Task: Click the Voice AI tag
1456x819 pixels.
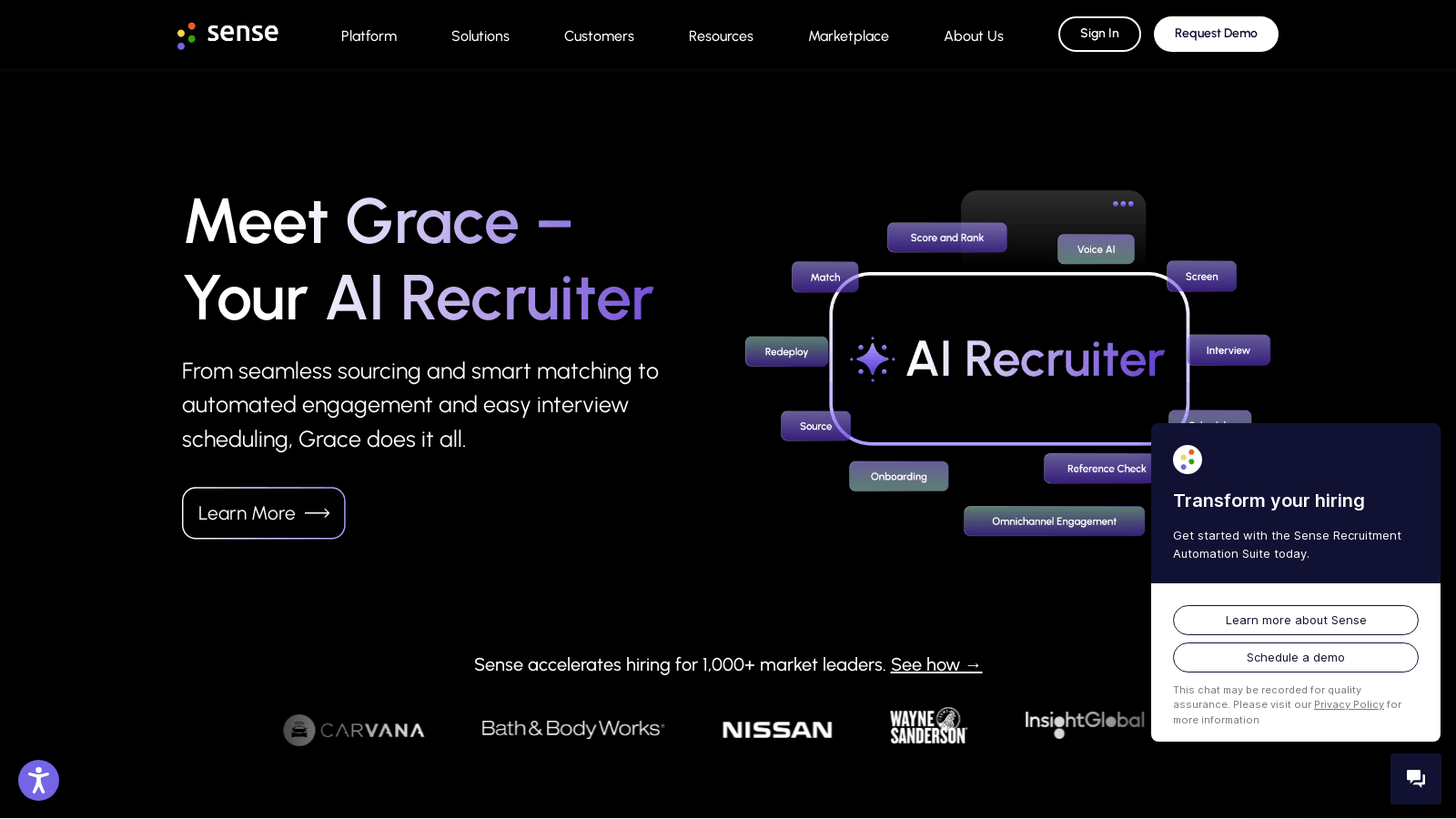Action: pos(1096,249)
